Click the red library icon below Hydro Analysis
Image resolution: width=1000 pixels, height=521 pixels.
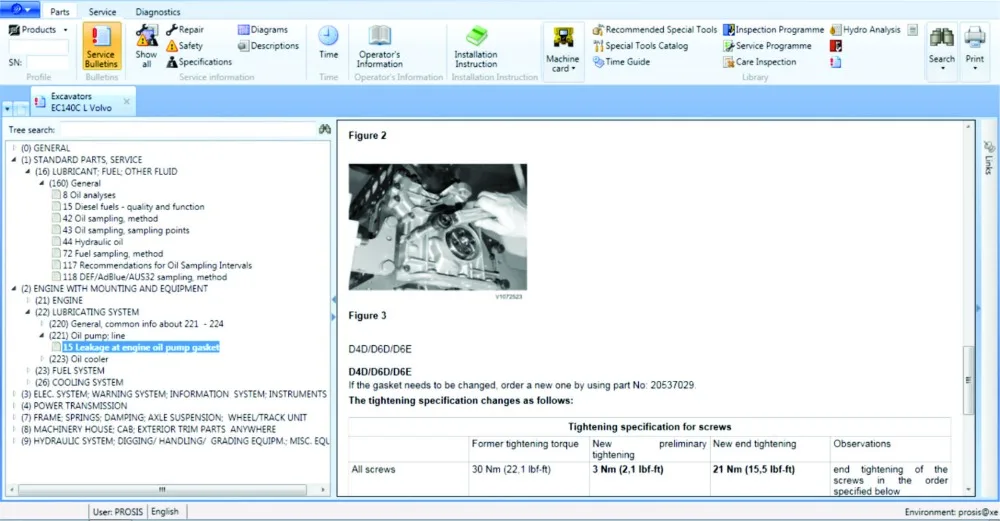point(835,46)
